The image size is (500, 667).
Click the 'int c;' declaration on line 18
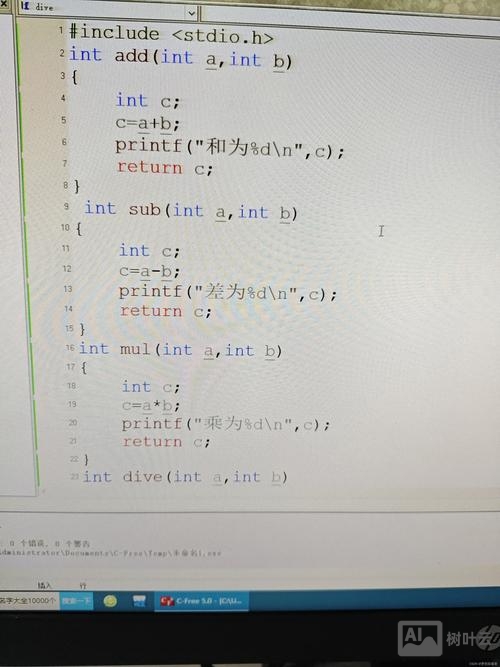[x=151, y=387]
